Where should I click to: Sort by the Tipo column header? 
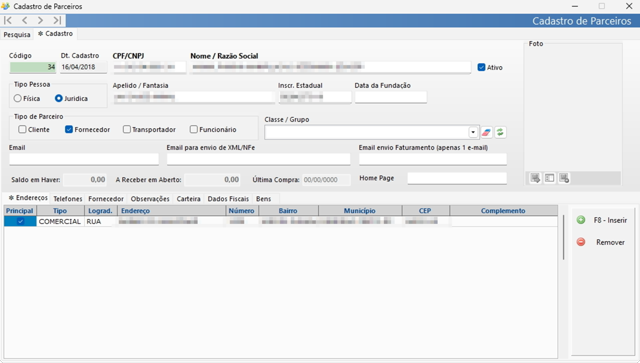pos(60,211)
